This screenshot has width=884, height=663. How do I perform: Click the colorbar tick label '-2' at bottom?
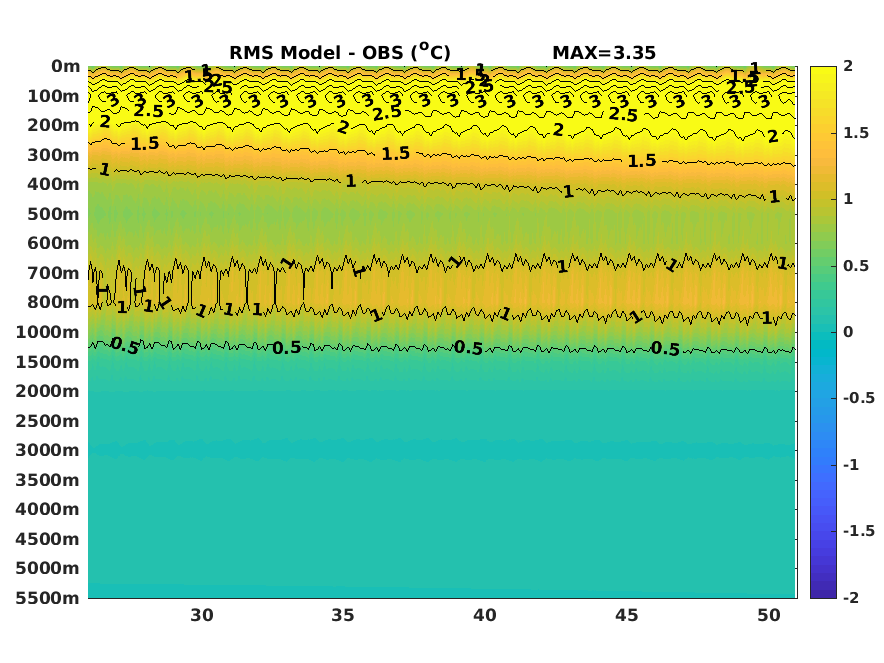pyautogui.click(x=851, y=598)
